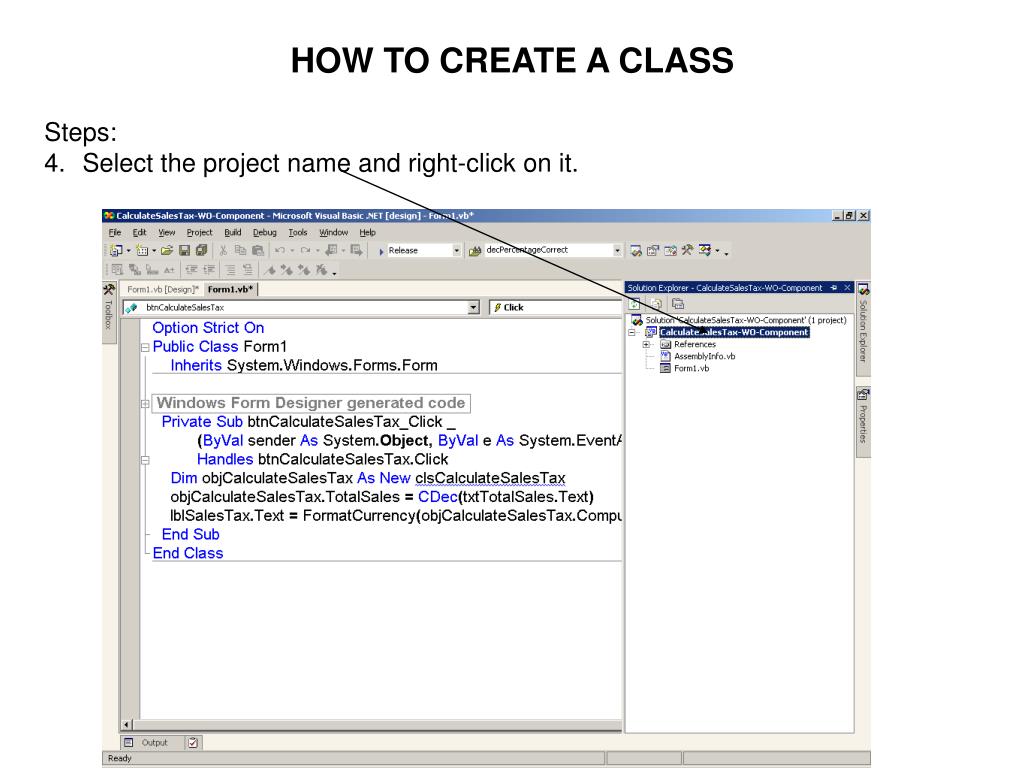Screen dimensions: 1024x768
Task: Collapse the btnCalculateSalesTax_Click sub outline
Action: 145,460
